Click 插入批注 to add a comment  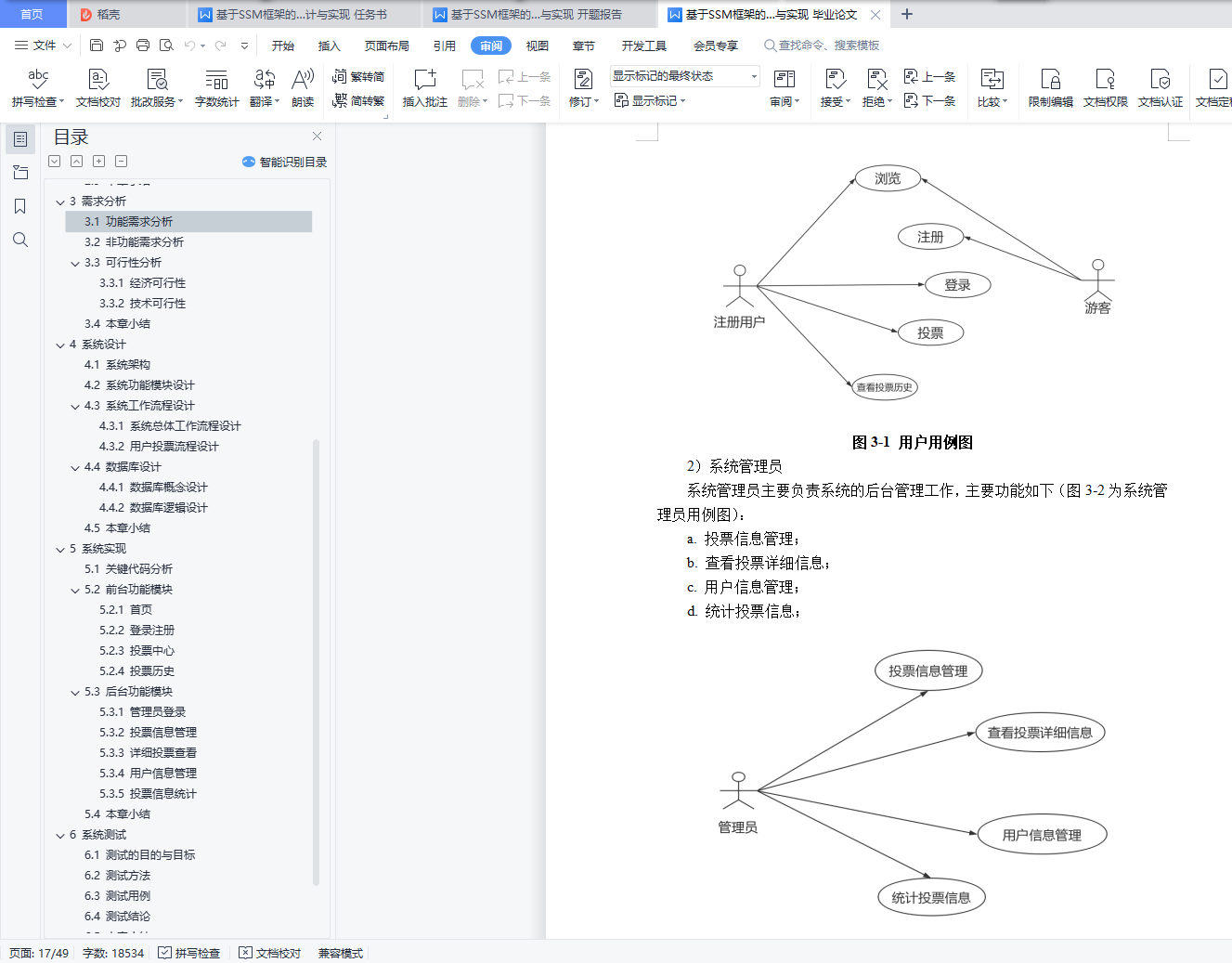pyautogui.click(x=425, y=88)
